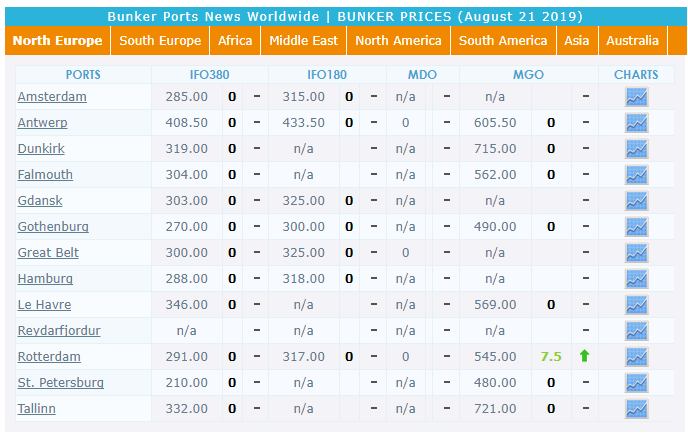Open the price chart for Antwerp
Screen dimensions: 688x441
636,123
